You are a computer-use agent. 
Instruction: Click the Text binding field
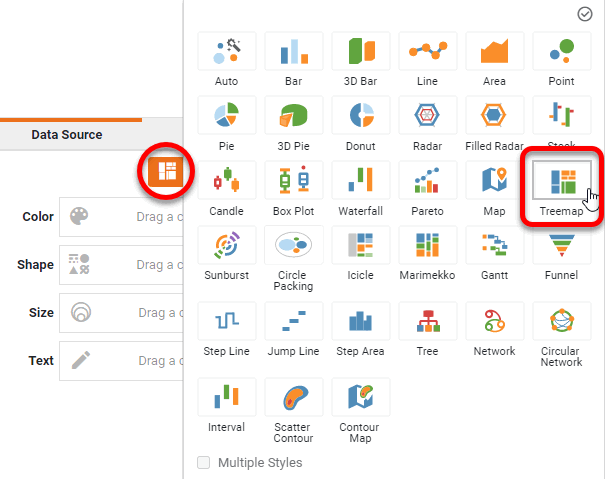[x=120, y=360]
